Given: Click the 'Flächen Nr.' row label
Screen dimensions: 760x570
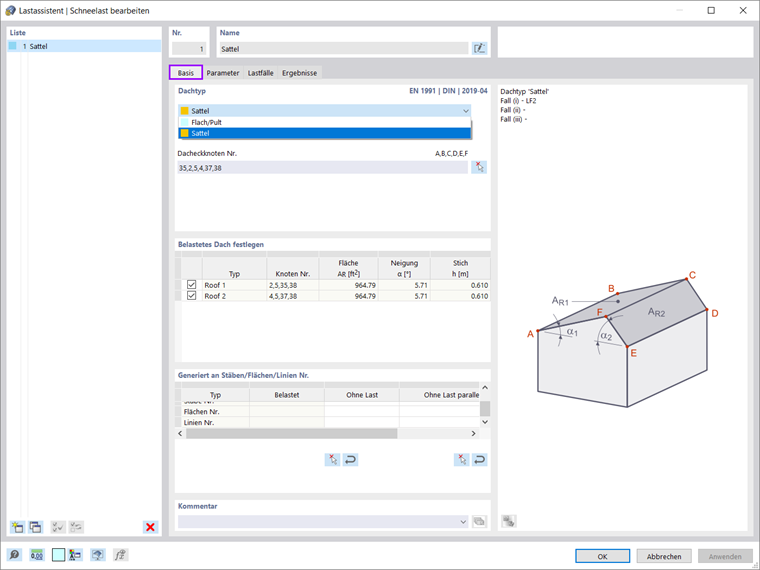Looking at the screenshot, I should coord(202,412).
